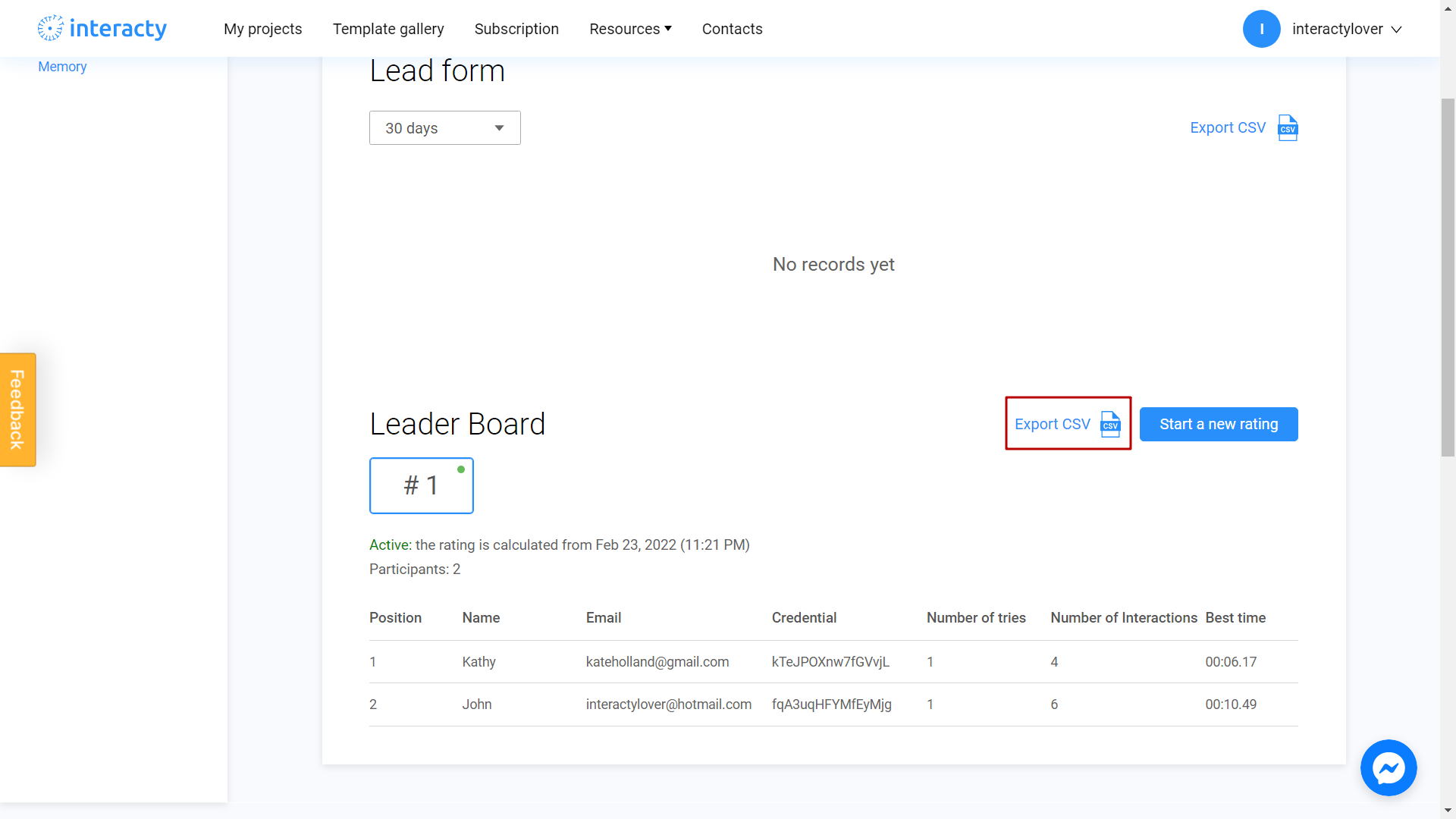
Task: Expand the Resources navigation dropdown
Action: click(x=630, y=29)
